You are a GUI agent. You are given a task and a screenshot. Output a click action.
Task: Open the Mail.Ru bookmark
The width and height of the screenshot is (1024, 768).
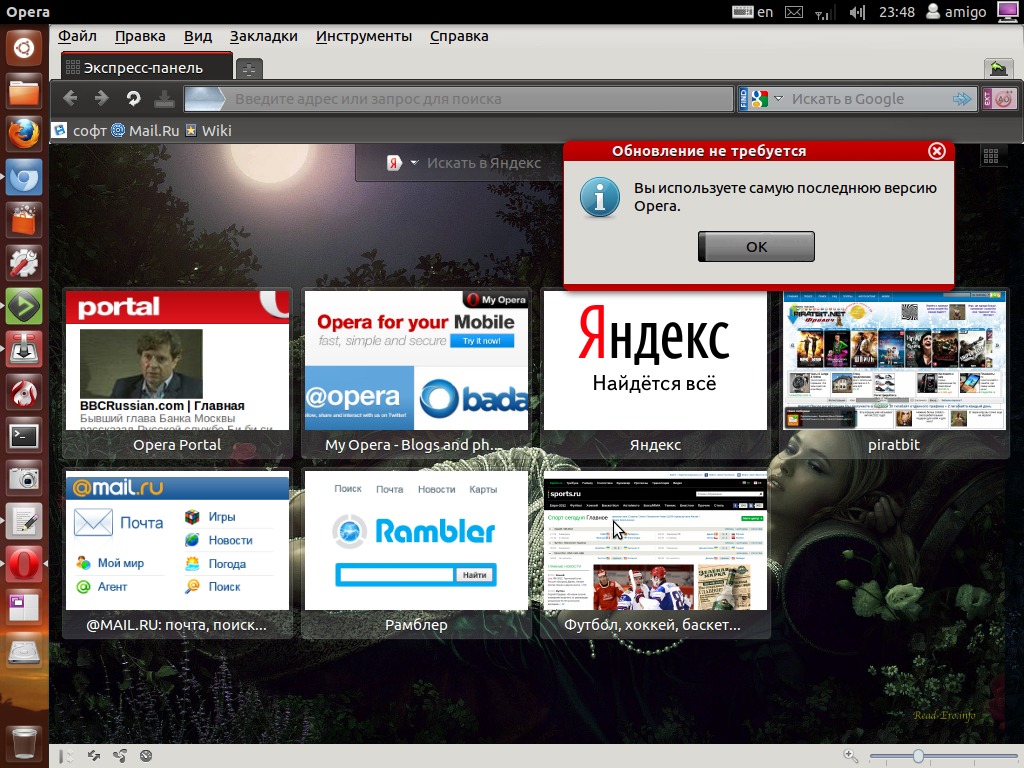point(145,131)
